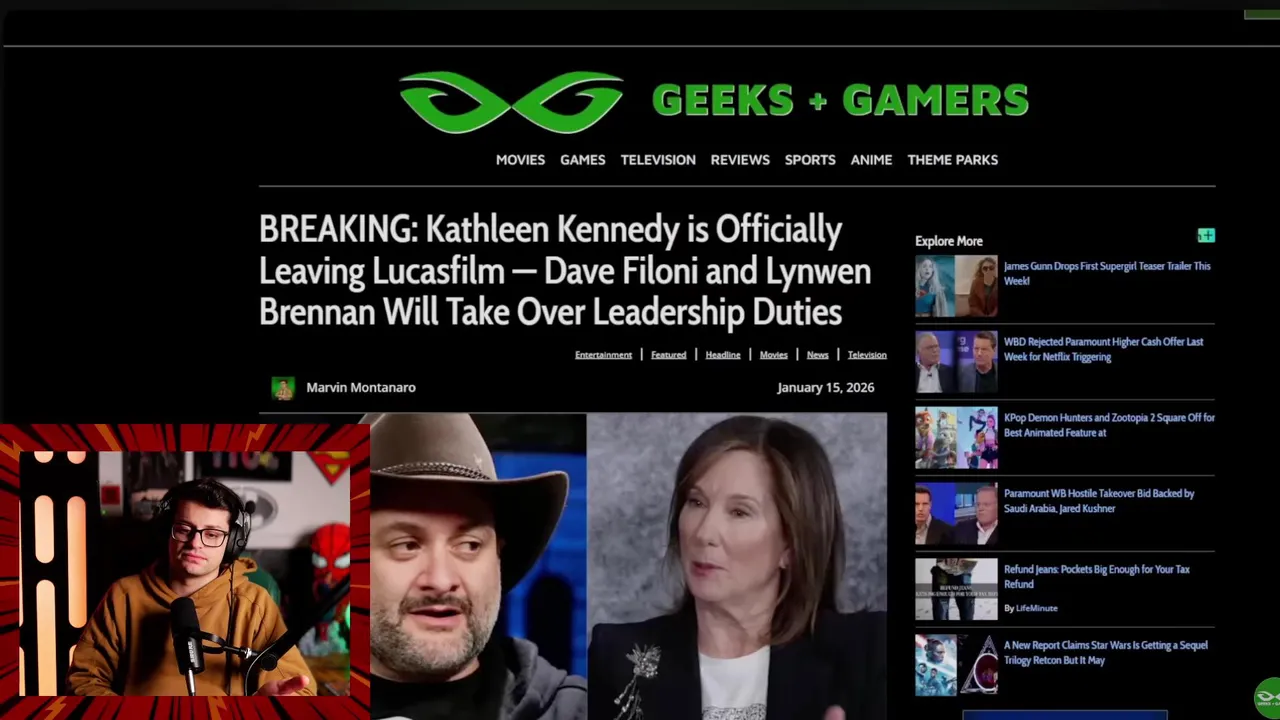Viewport: 1280px width, 720px height.
Task: Open Paramount WB Hostile Takeover article
Action: click(x=1099, y=501)
